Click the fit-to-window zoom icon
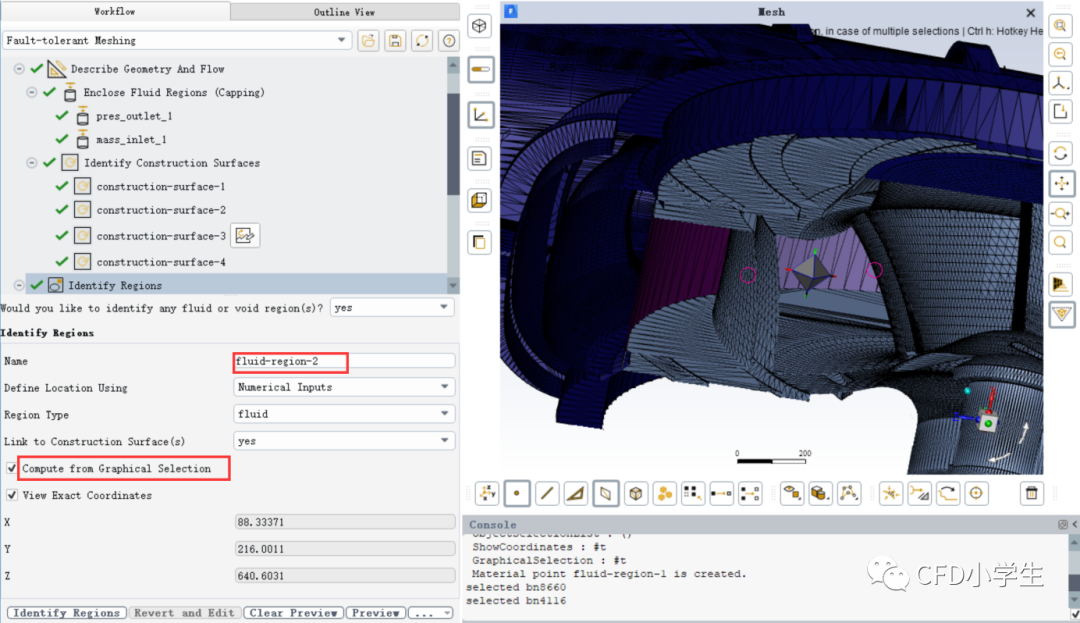This screenshot has width=1080, height=623. [1061, 26]
